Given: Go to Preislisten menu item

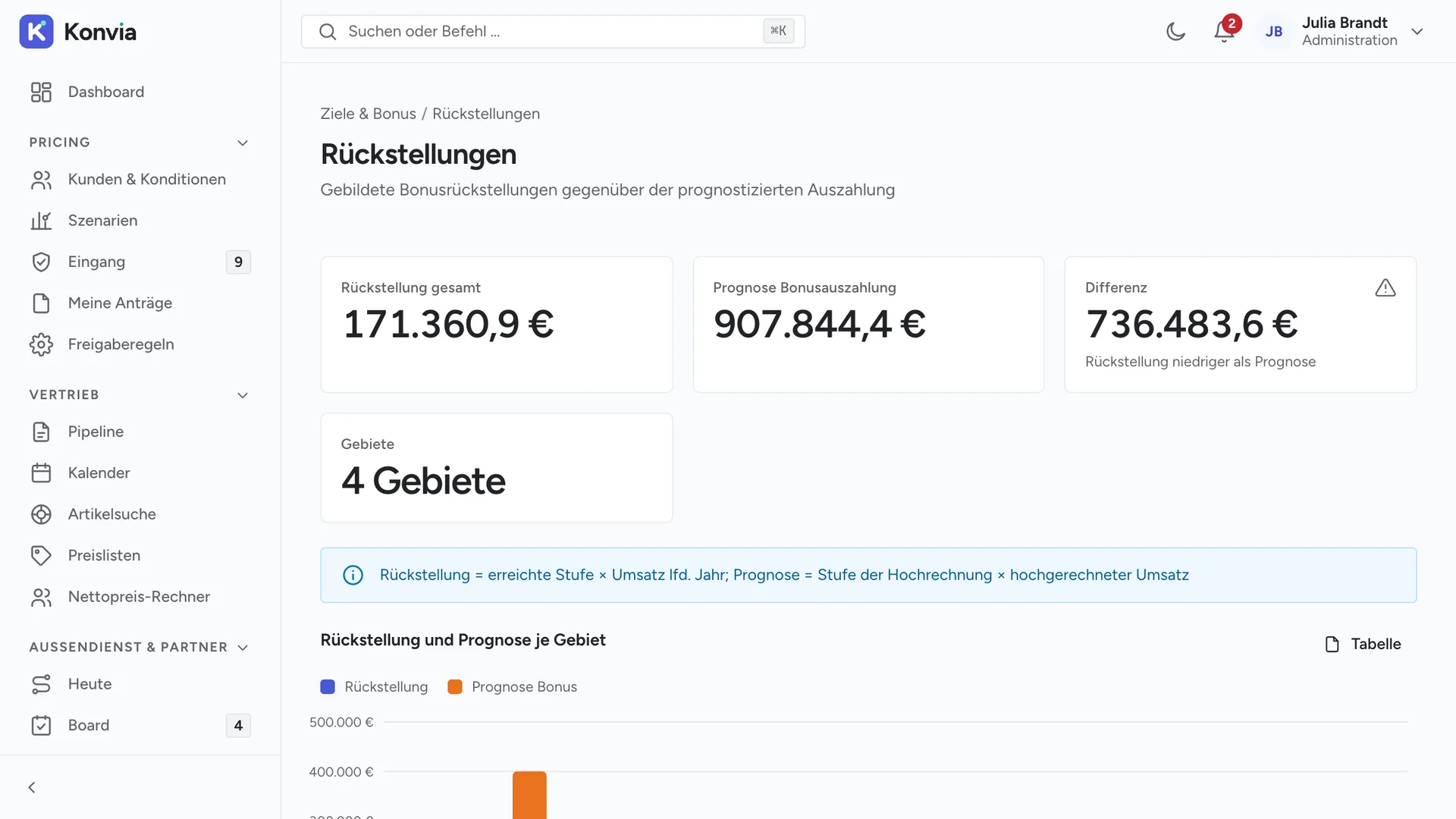Looking at the screenshot, I should coord(140,556).
